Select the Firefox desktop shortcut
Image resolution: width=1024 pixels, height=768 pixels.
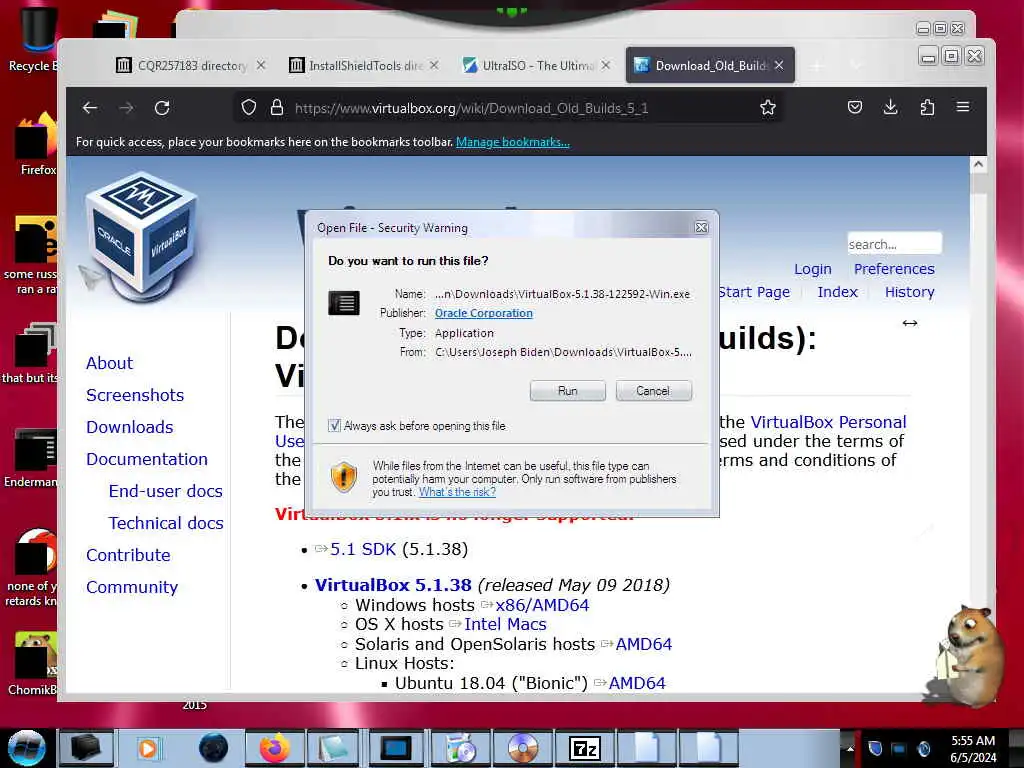coord(37,144)
